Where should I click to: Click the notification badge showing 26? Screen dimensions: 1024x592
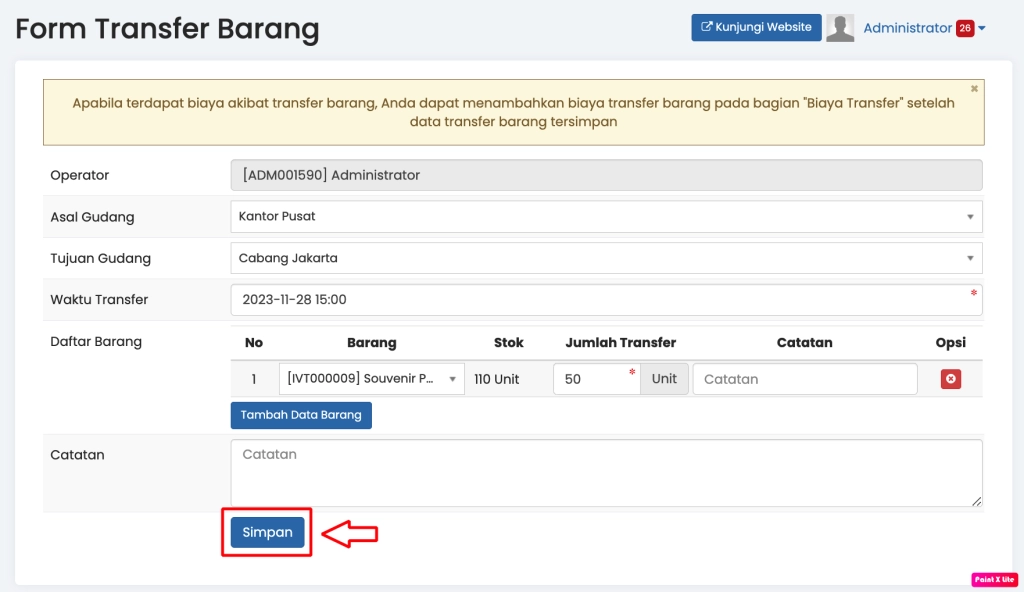(x=964, y=28)
